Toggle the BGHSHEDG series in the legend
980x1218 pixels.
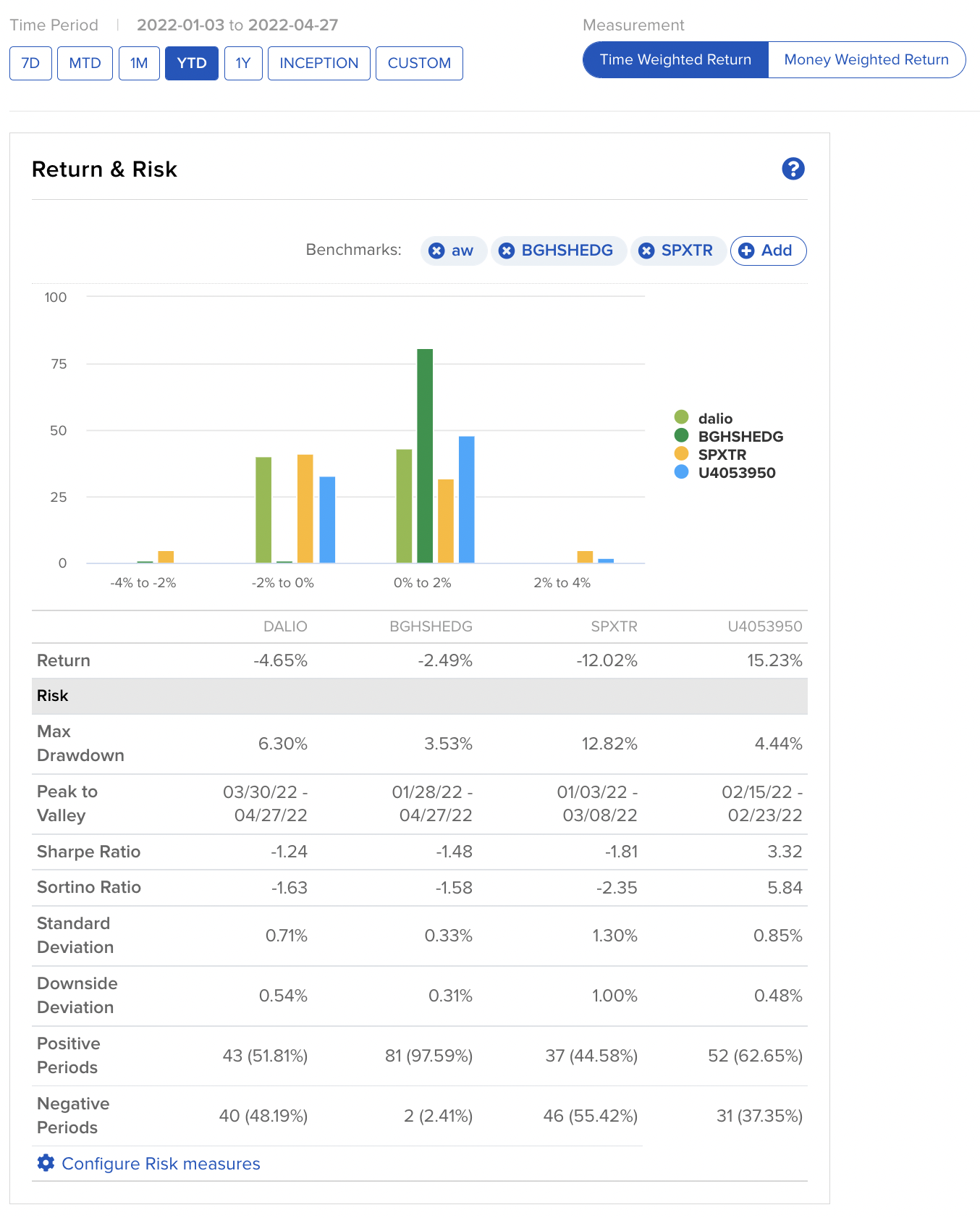click(740, 437)
